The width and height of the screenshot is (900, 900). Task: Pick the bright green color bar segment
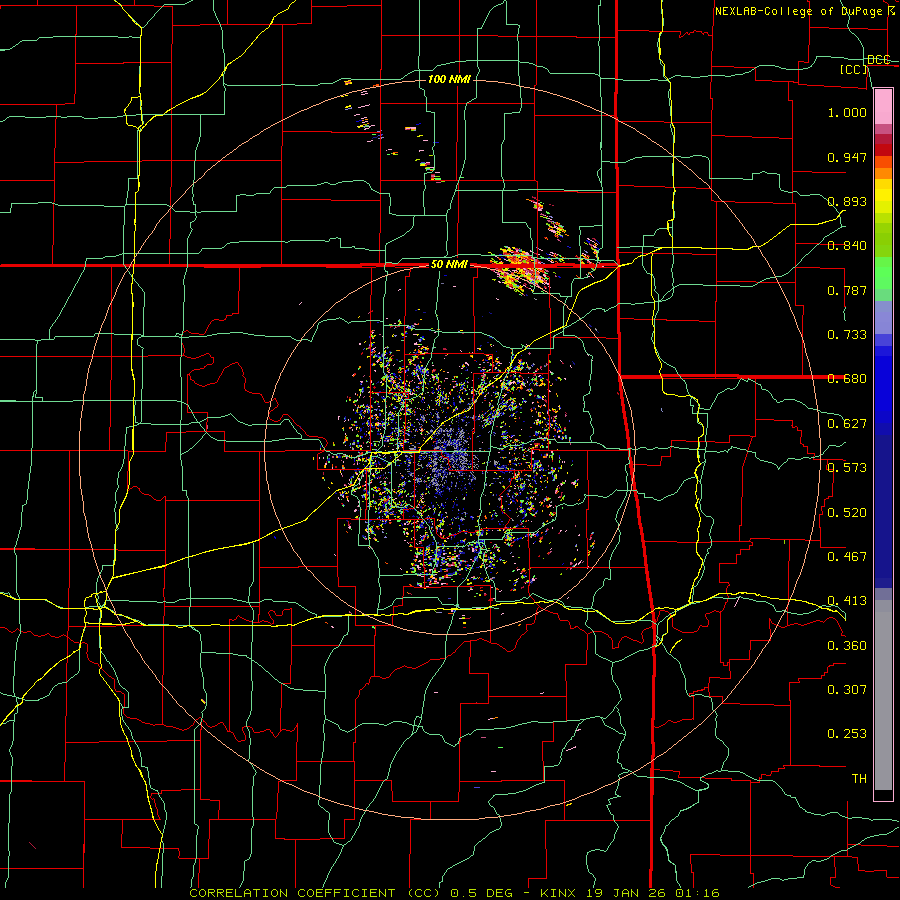point(883,273)
